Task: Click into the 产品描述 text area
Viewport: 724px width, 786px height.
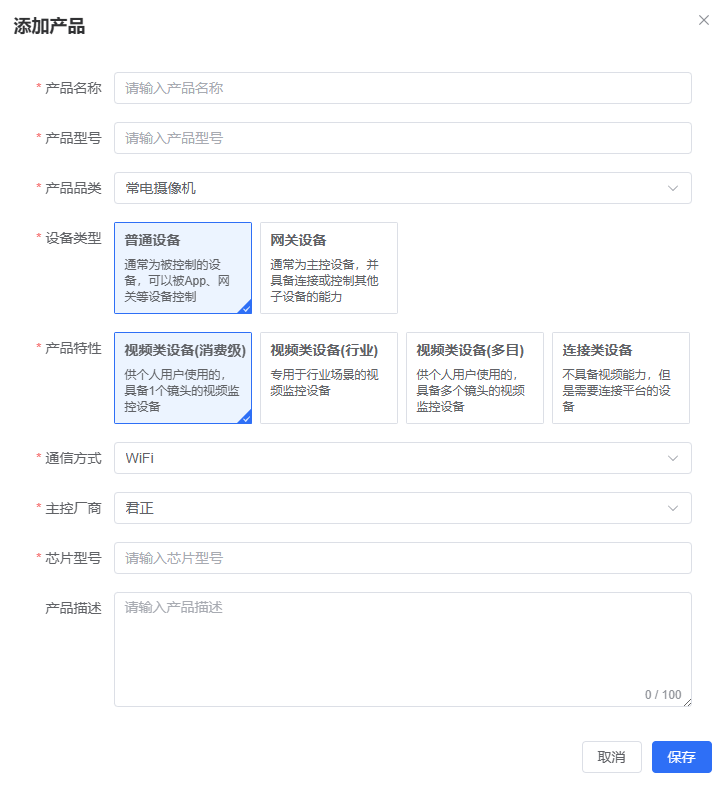Action: pos(403,650)
